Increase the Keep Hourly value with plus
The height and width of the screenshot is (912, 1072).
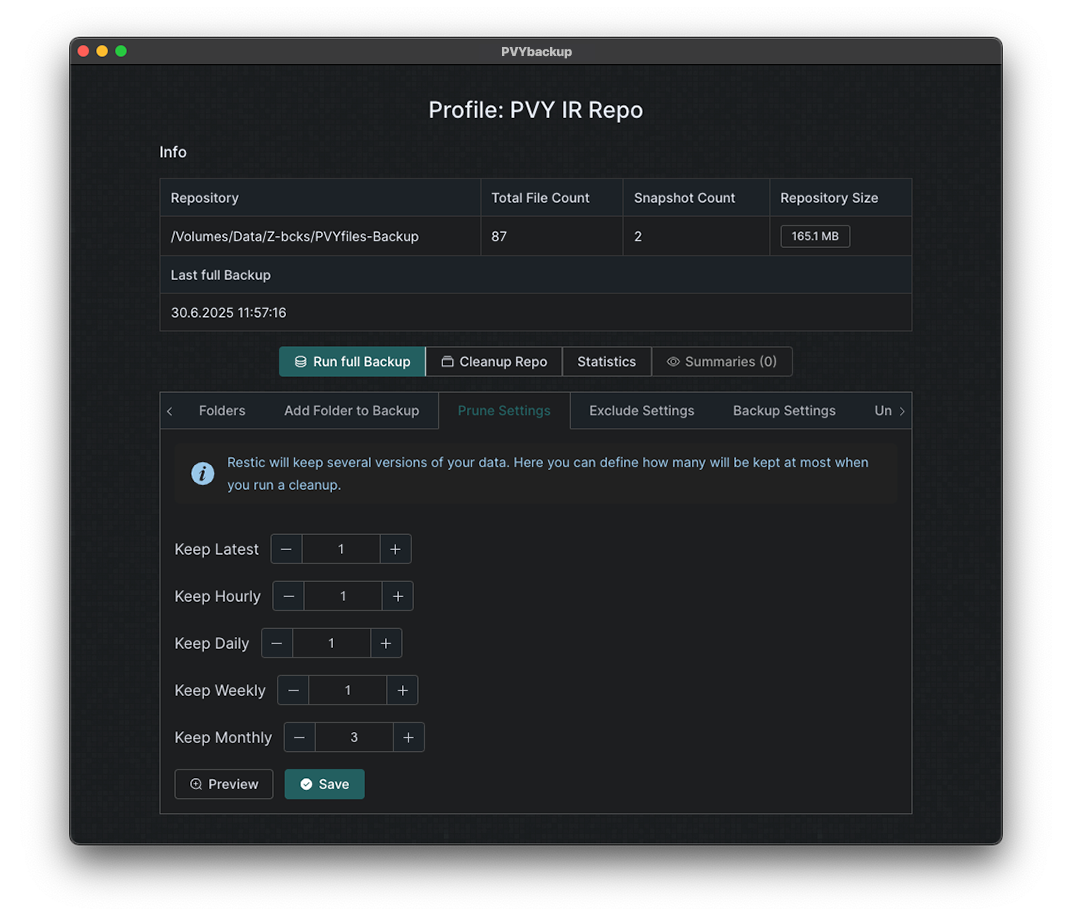pos(398,596)
